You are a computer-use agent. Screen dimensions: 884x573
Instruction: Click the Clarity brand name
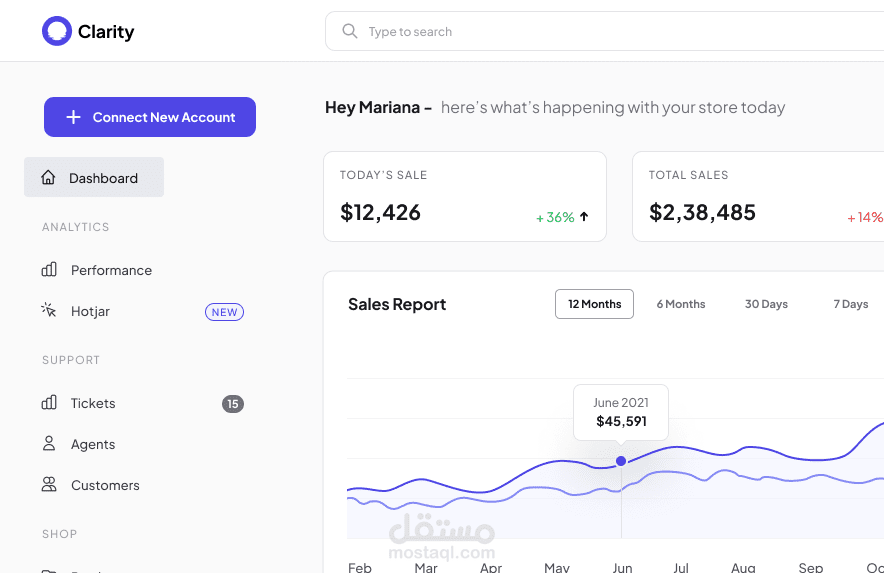pos(106,32)
